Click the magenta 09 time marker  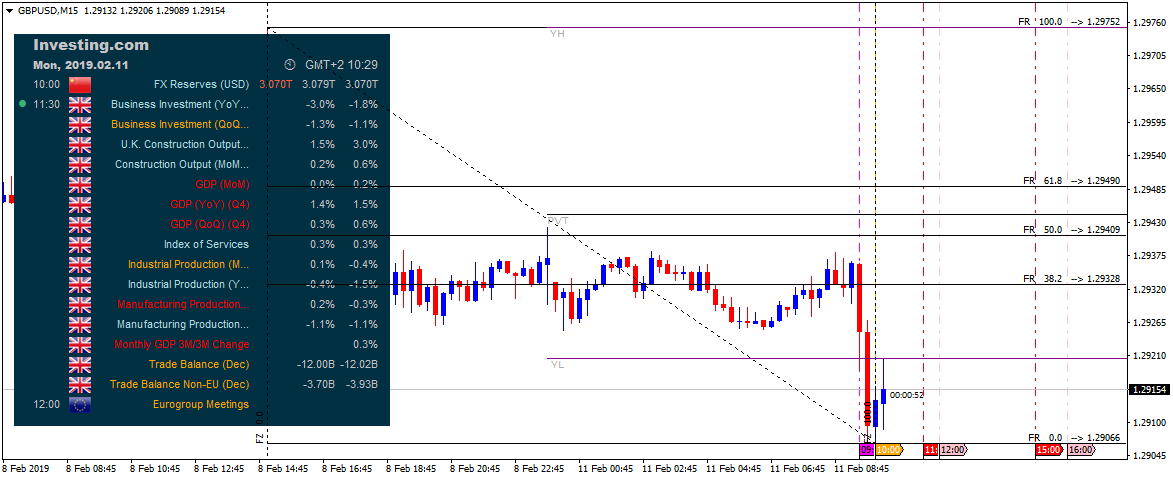866,450
